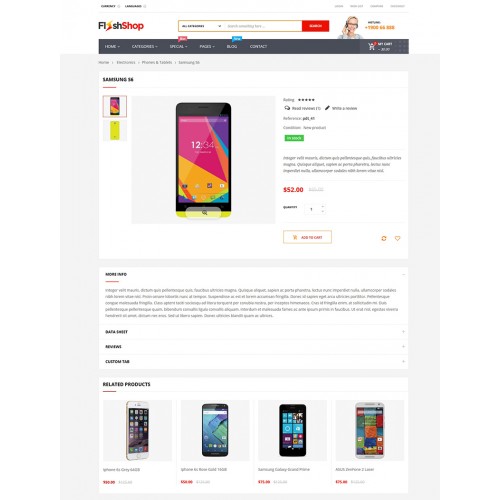Image resolution: width=500 pixels, height=500 pixels.
Task: Expand the Custom Tab section
Action: [x=253, y=361]
